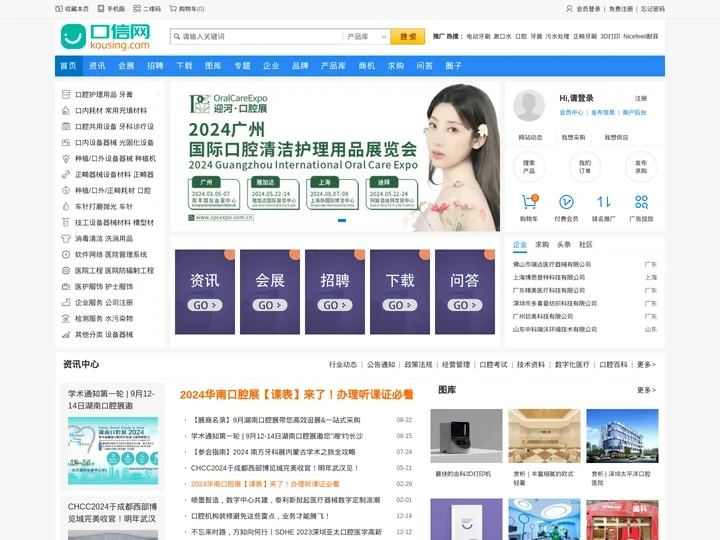This screenshot has width=720, height=540.
Task: Click the 购物车 icon in member panel
Action: 529,202
